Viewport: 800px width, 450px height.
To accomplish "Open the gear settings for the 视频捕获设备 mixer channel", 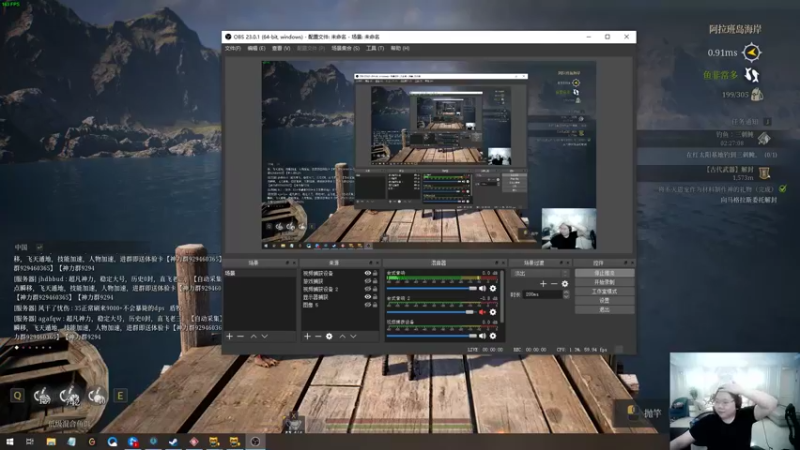I will click(x=493, y=336).
